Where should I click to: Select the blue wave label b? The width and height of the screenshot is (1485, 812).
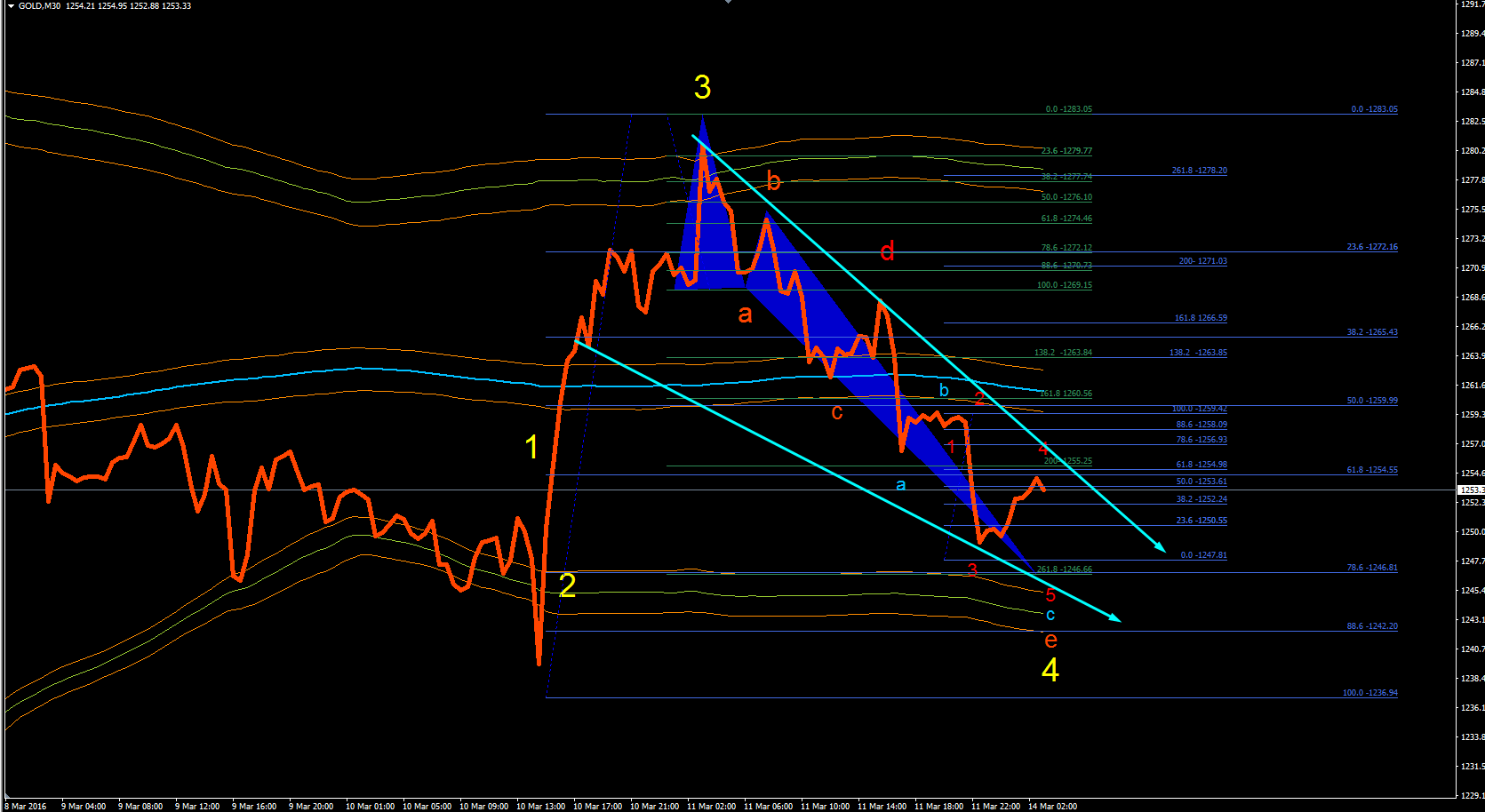944,390
